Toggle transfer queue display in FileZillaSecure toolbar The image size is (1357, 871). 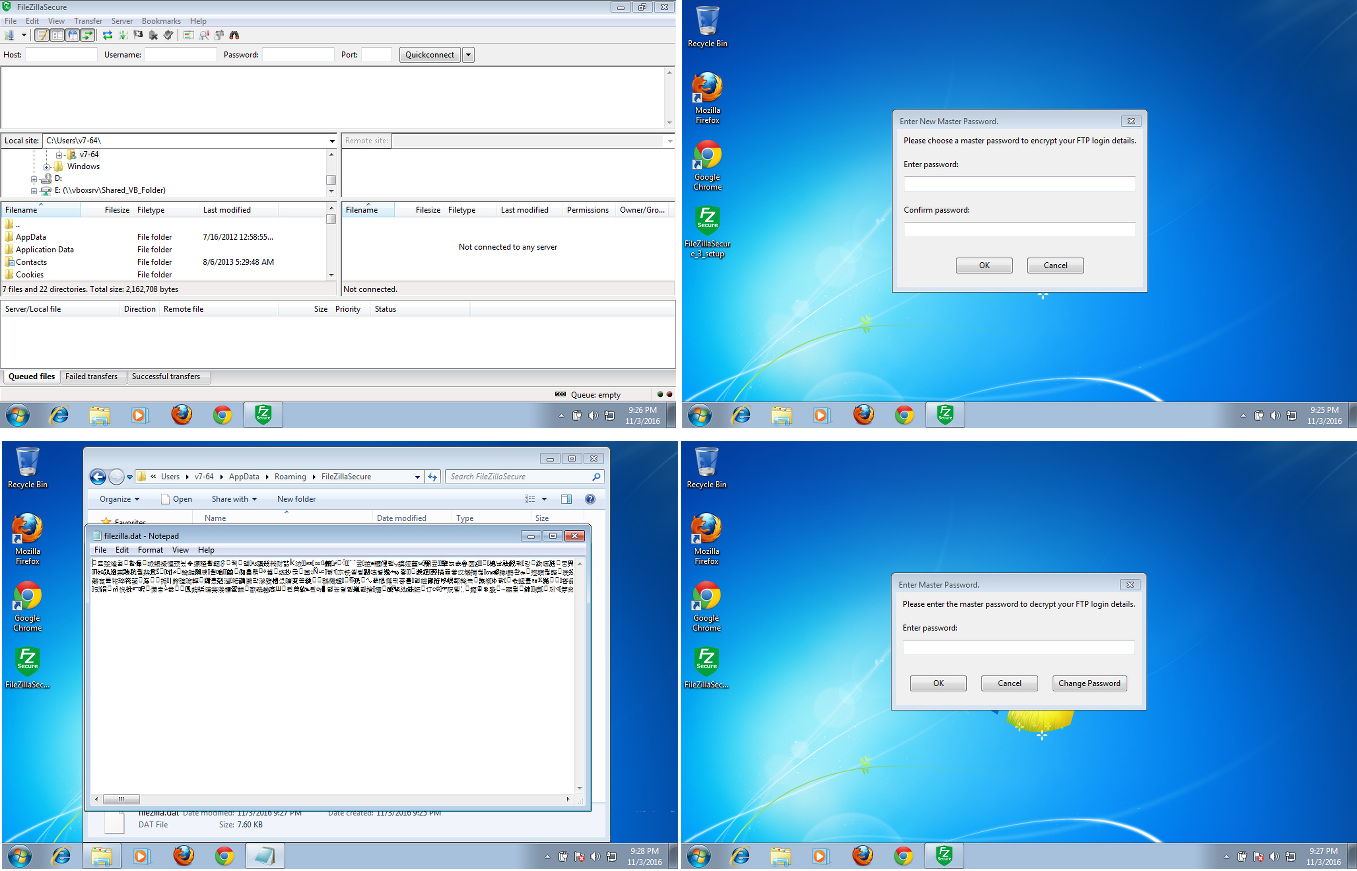(x=87, y=35)
